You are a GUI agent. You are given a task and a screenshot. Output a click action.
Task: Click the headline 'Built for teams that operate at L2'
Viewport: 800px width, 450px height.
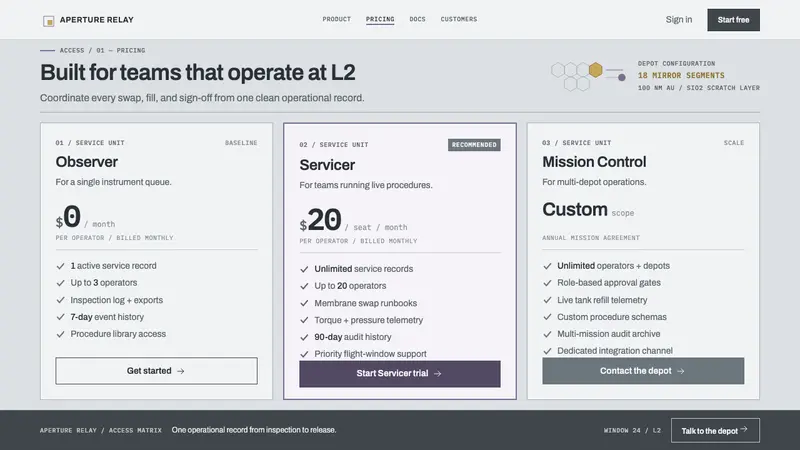[x=197, y=72]
